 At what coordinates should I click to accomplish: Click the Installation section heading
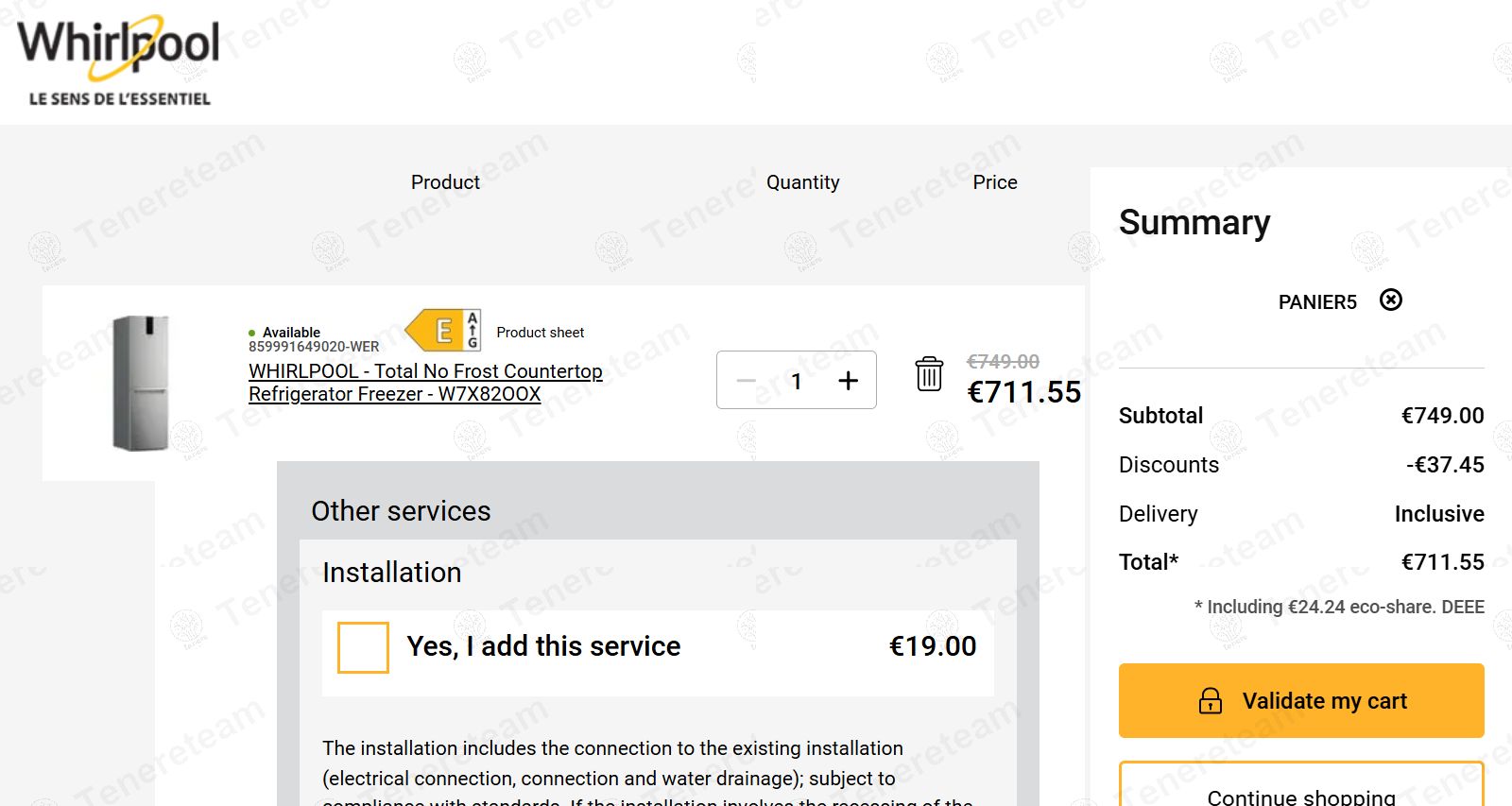tap(391, 573)
